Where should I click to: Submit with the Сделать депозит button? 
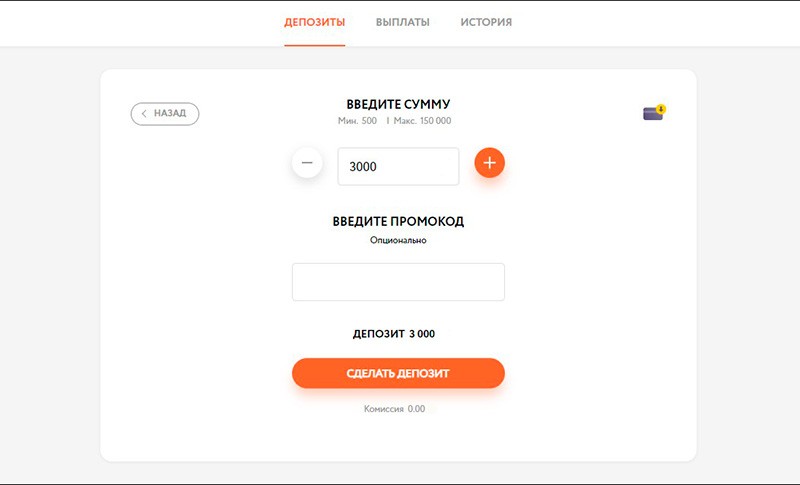pos(398,373)
